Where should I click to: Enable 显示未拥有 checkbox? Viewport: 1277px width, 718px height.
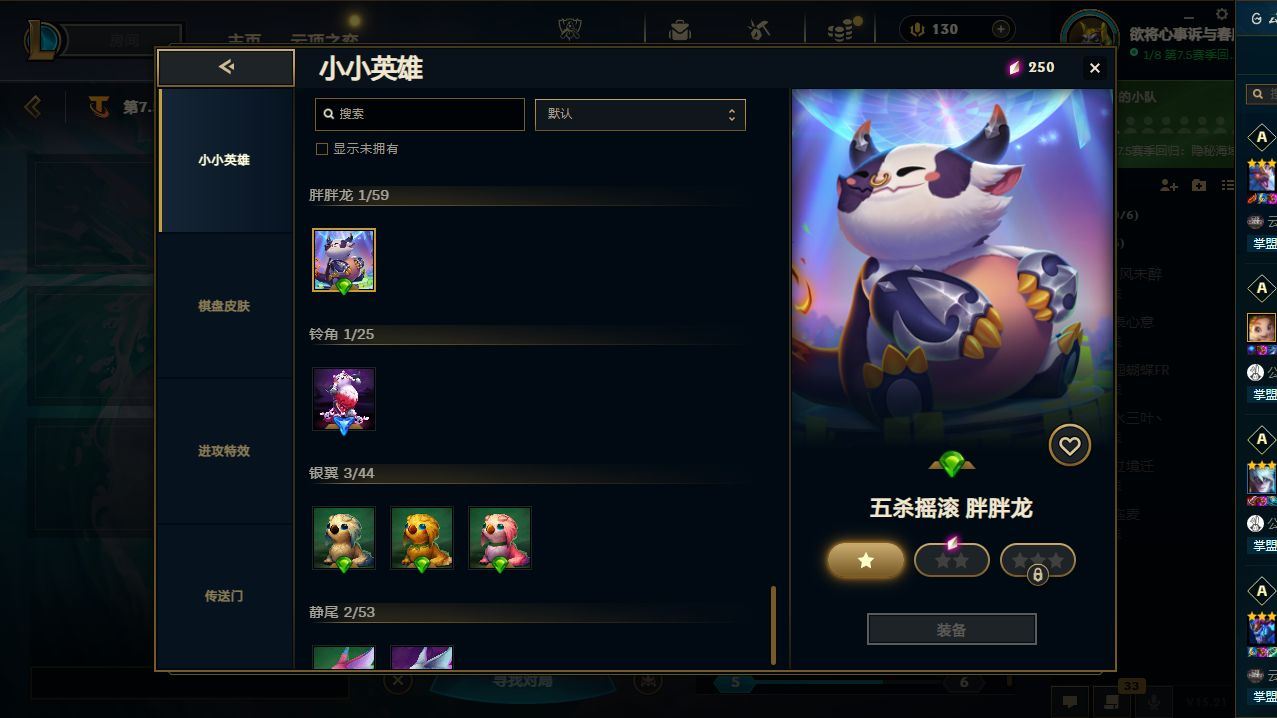[x=322, y=149]
